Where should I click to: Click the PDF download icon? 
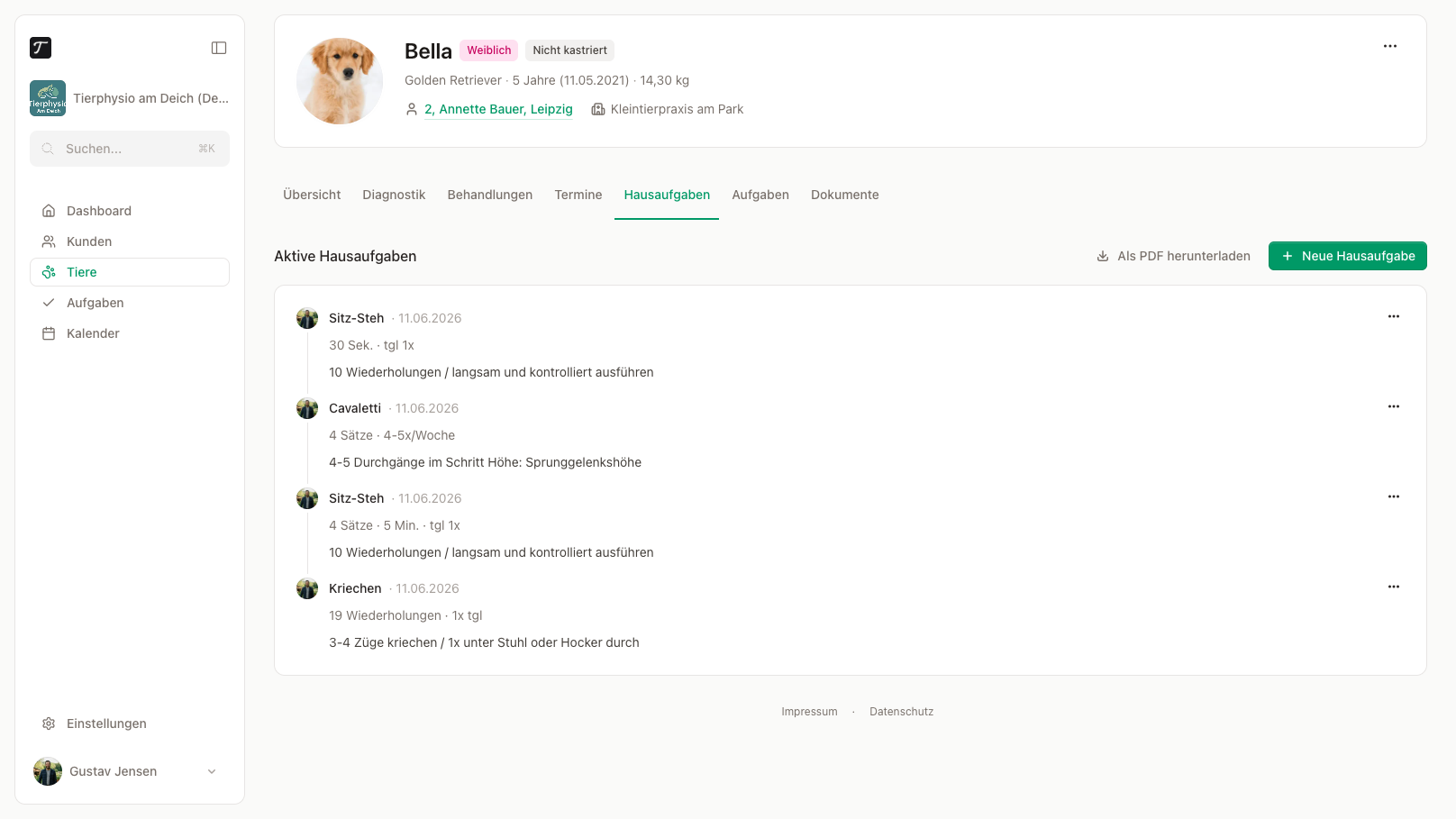[1103, 256]
